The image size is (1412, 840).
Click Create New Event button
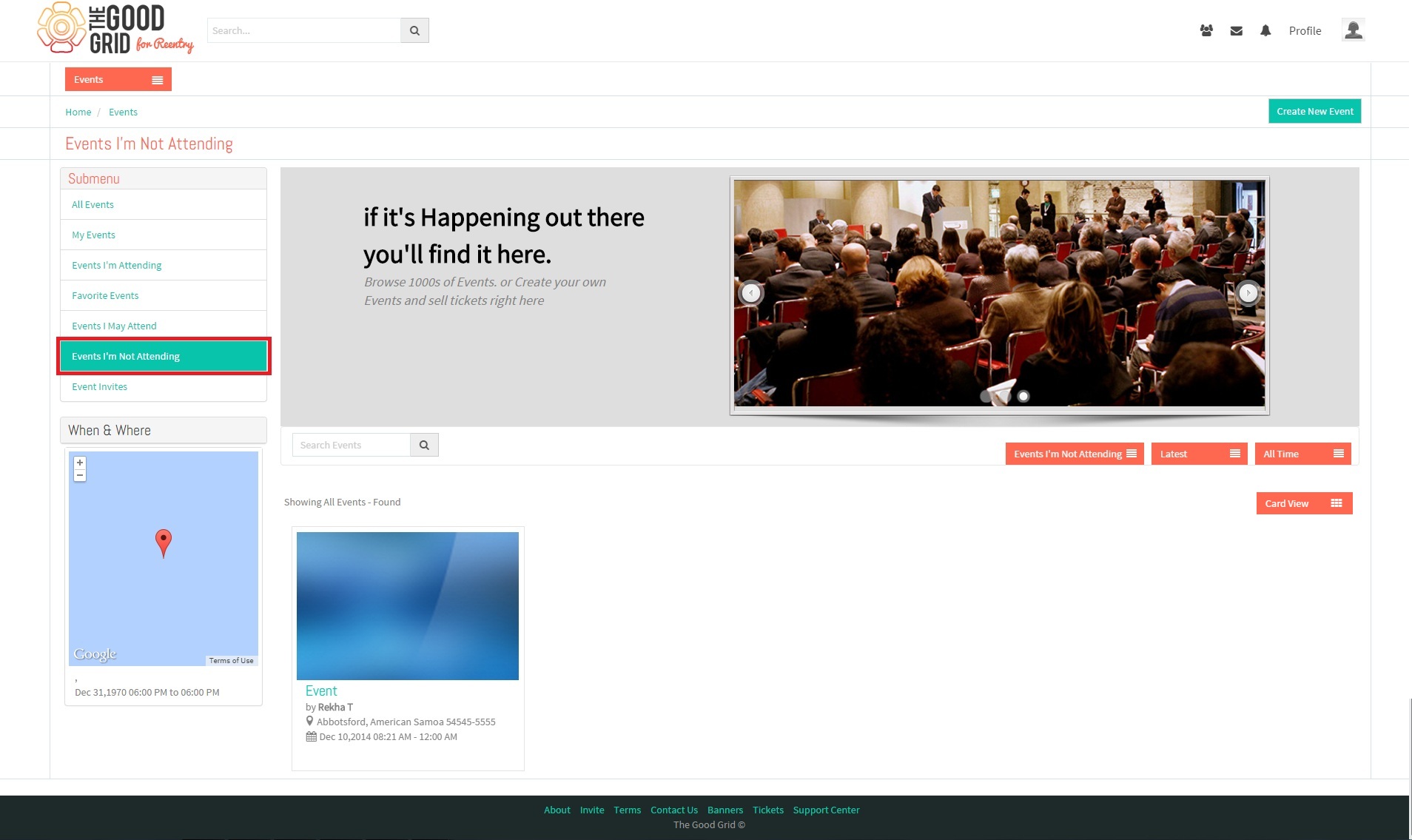pos(1315,111)
